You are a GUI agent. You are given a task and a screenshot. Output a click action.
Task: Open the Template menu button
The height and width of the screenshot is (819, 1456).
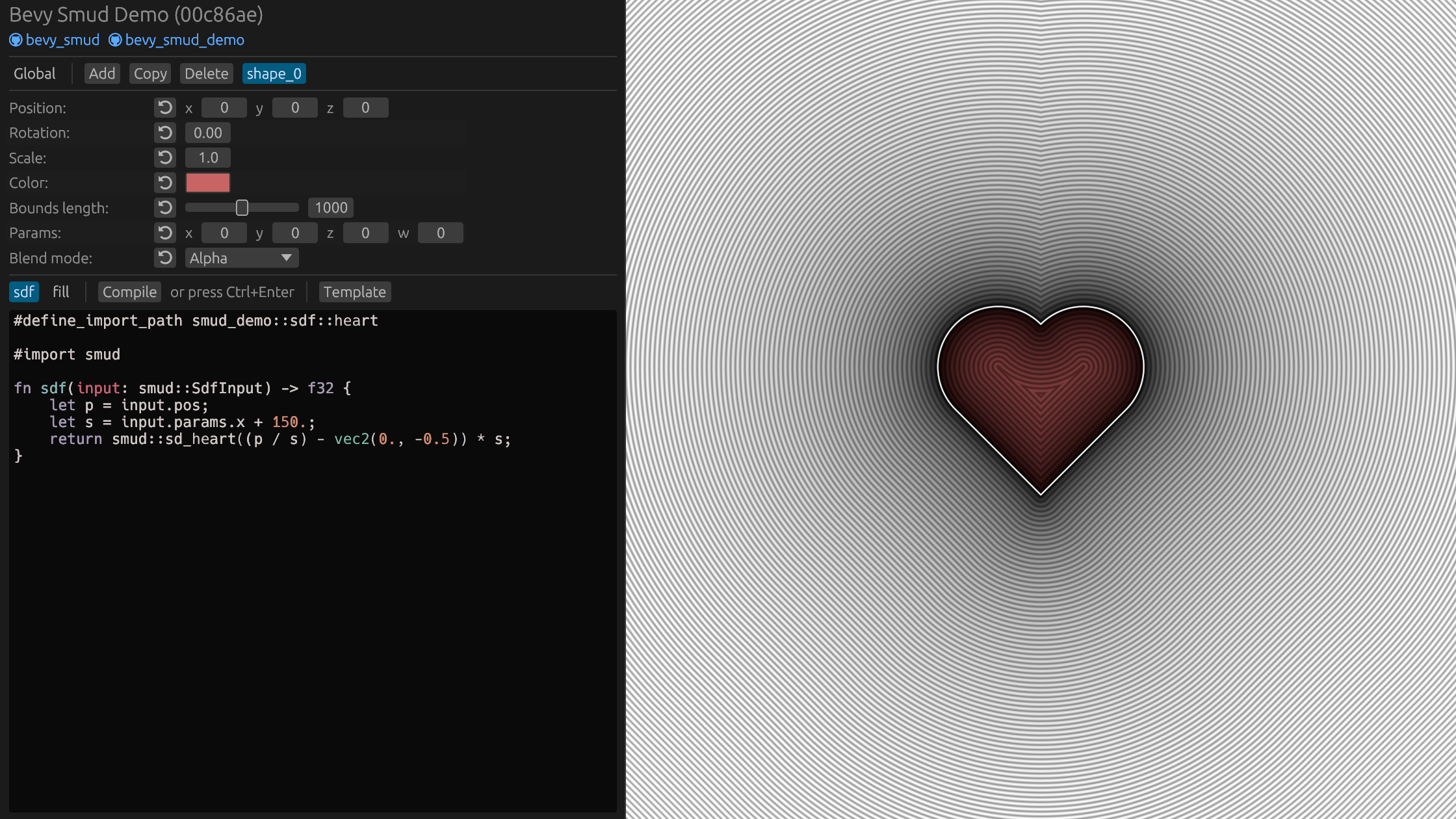(354, 292)
